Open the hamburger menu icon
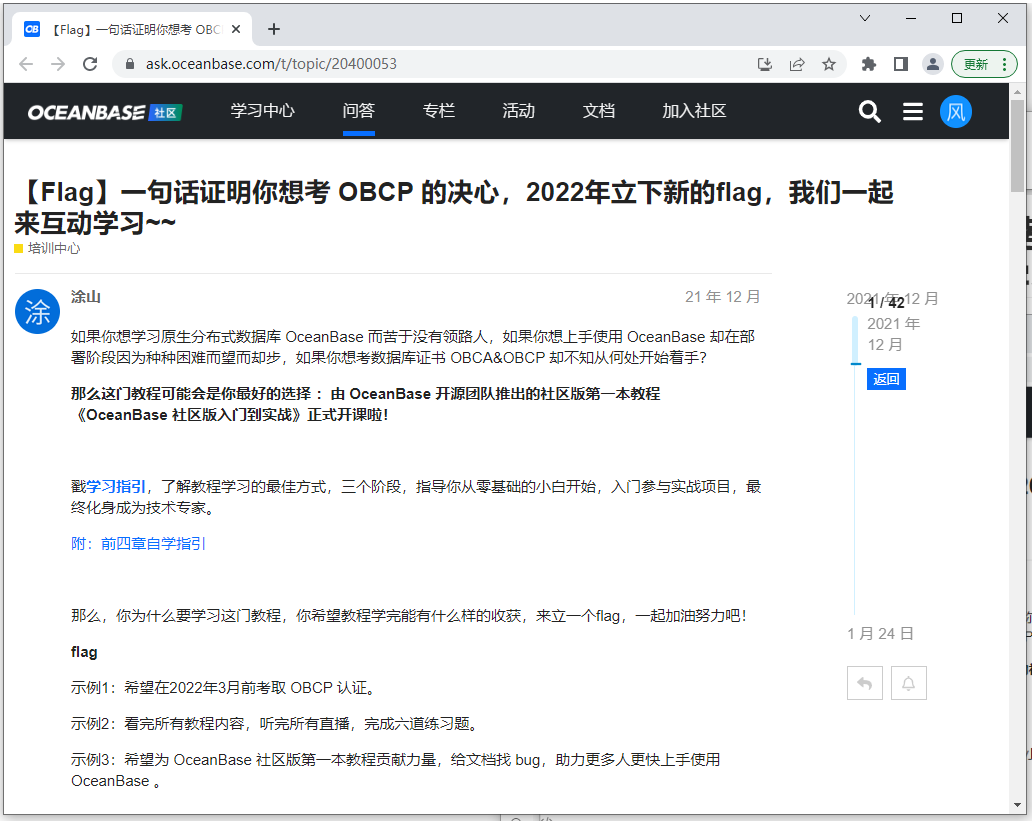 pyautogui.click(x=912, y=111)
